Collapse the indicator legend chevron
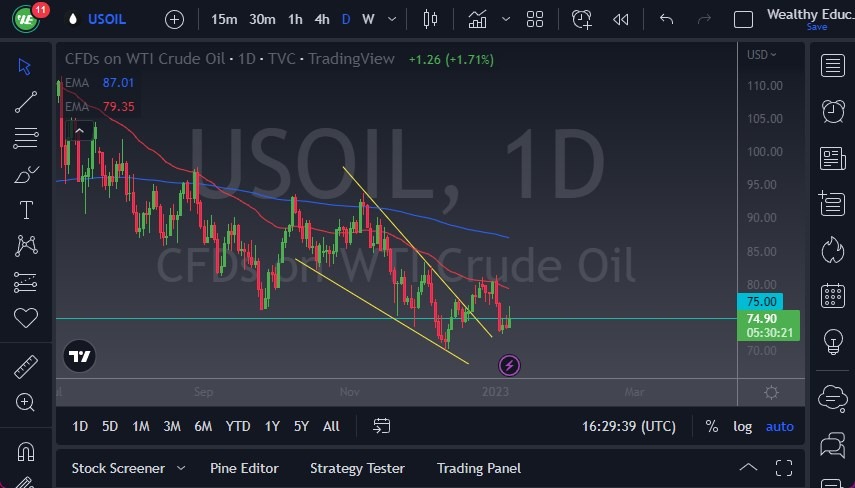The height and width of the screenshot is (488, 855). 80,131
